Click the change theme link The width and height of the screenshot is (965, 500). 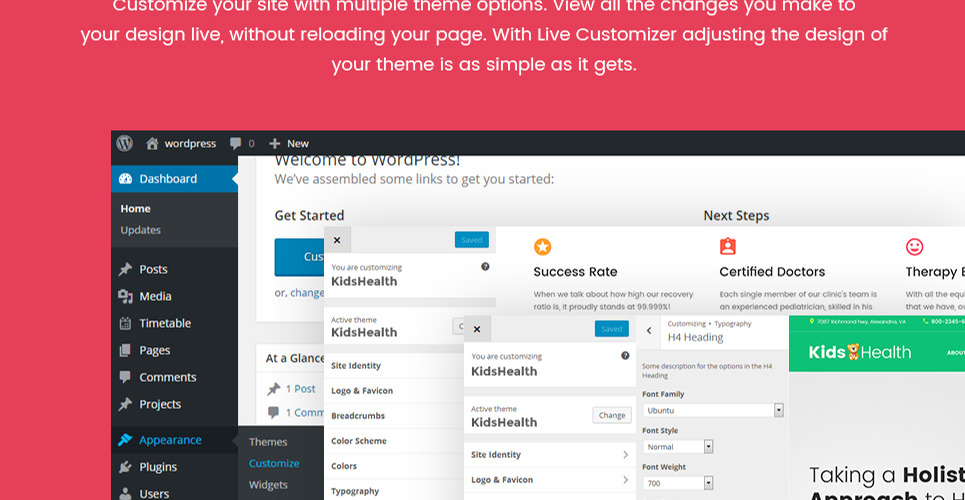pos(307,293)
